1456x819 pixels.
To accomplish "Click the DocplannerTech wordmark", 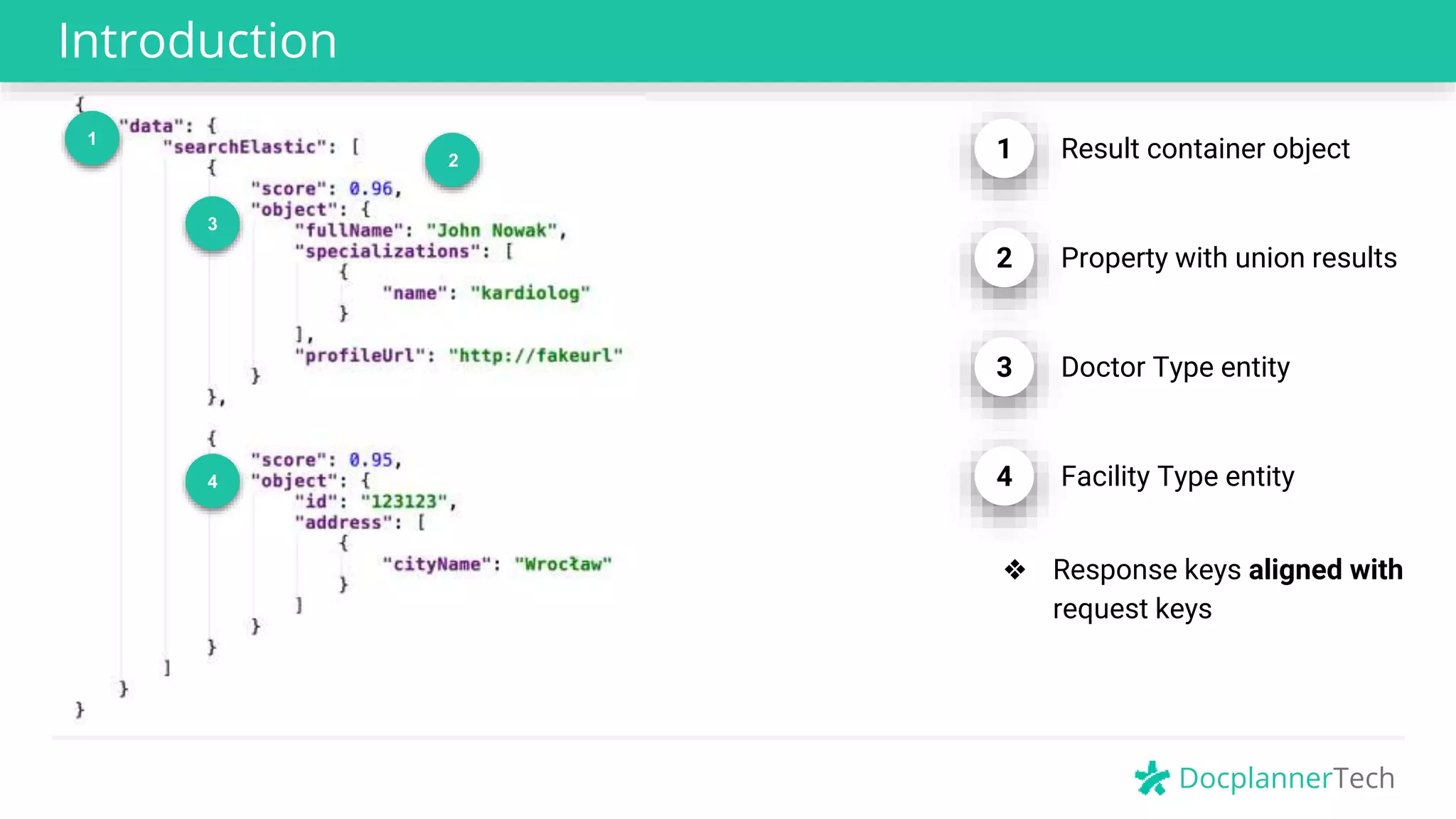I will pos(1287,778).
